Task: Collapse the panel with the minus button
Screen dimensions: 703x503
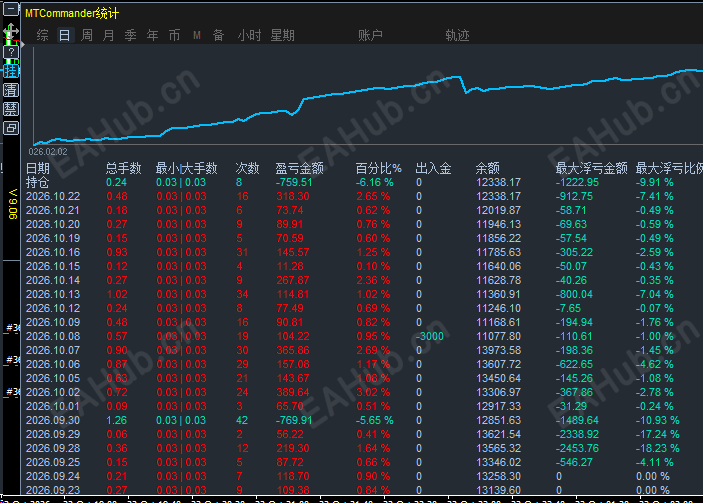Action: pyautogui.click(x=11, y=9)
